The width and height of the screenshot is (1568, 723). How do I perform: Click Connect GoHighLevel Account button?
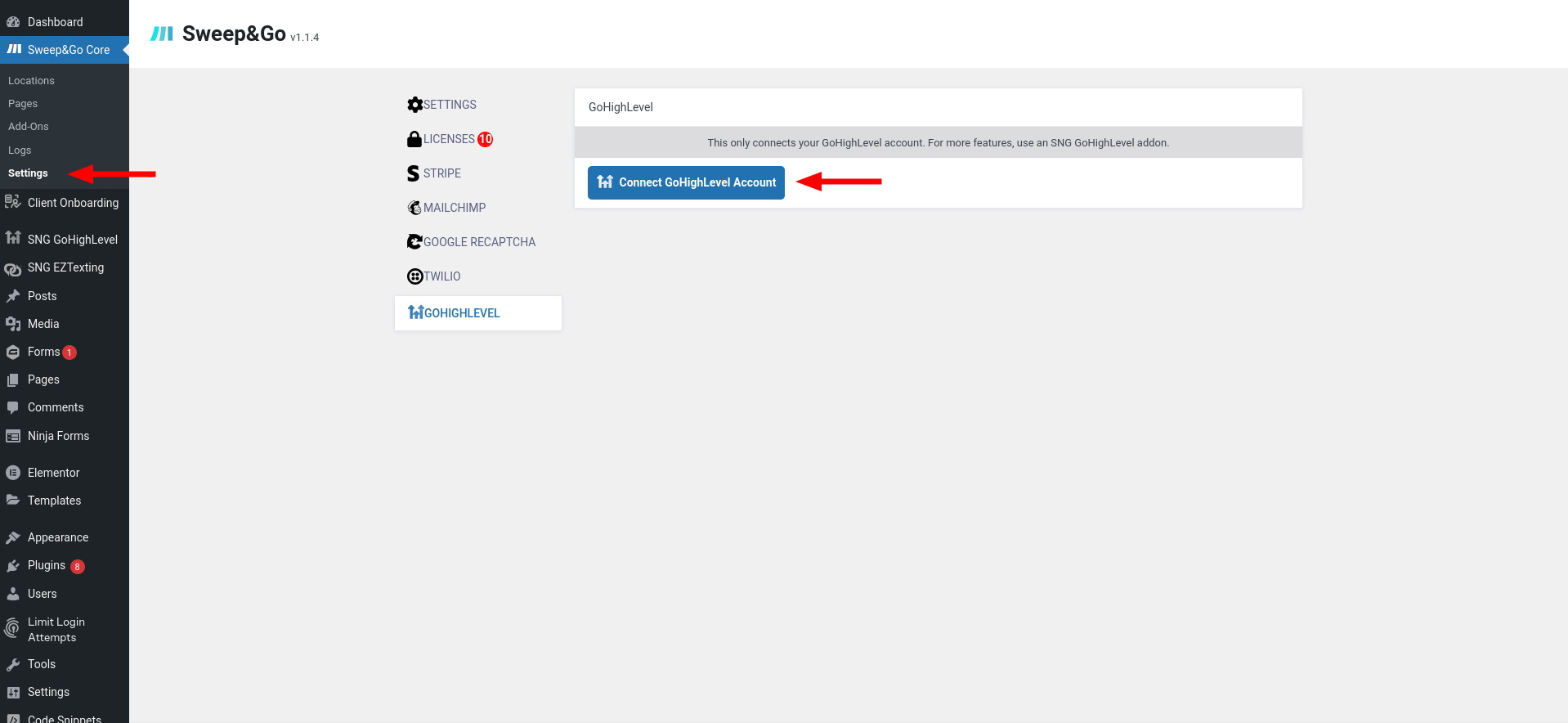[686, 182]
